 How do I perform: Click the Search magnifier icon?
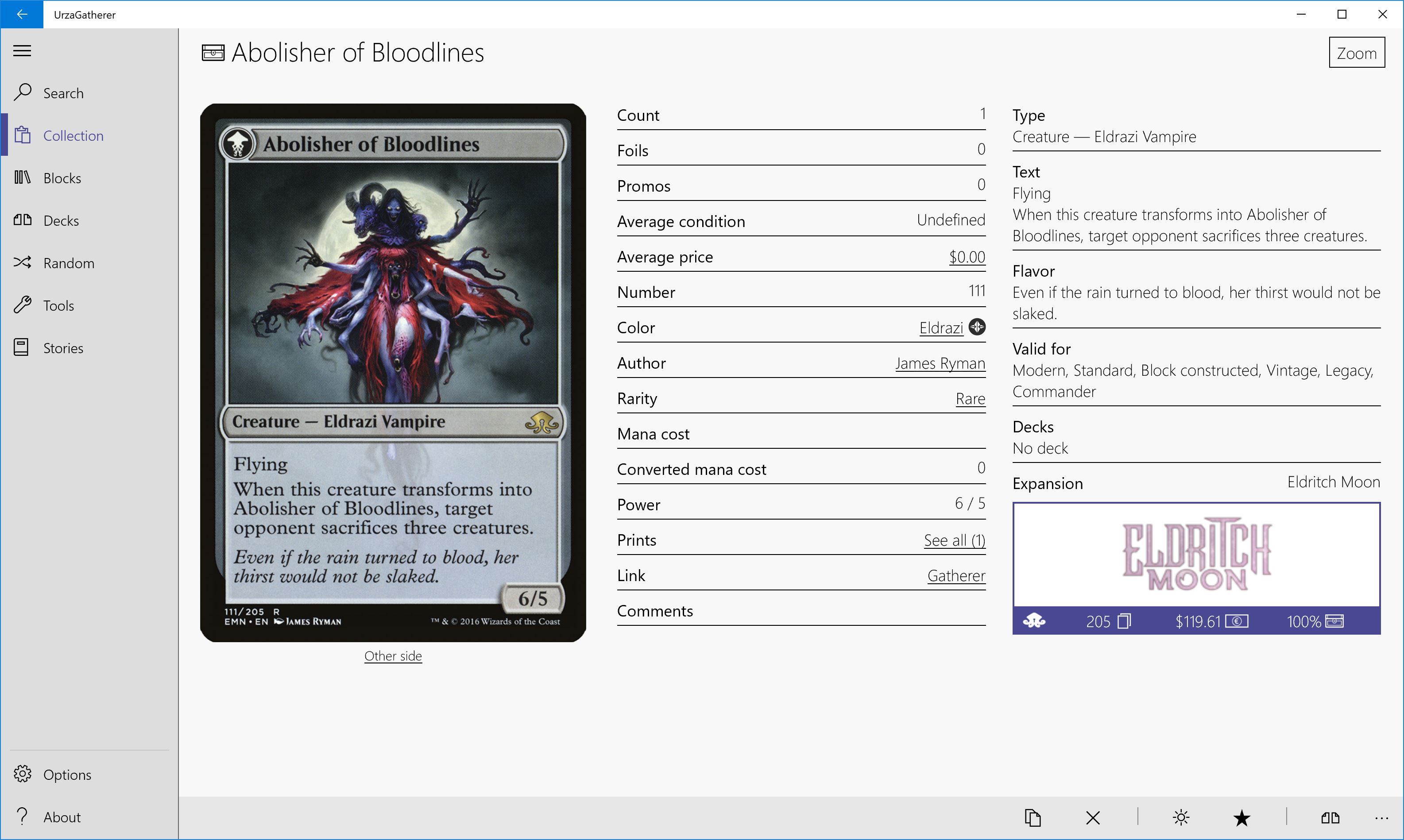22,92
